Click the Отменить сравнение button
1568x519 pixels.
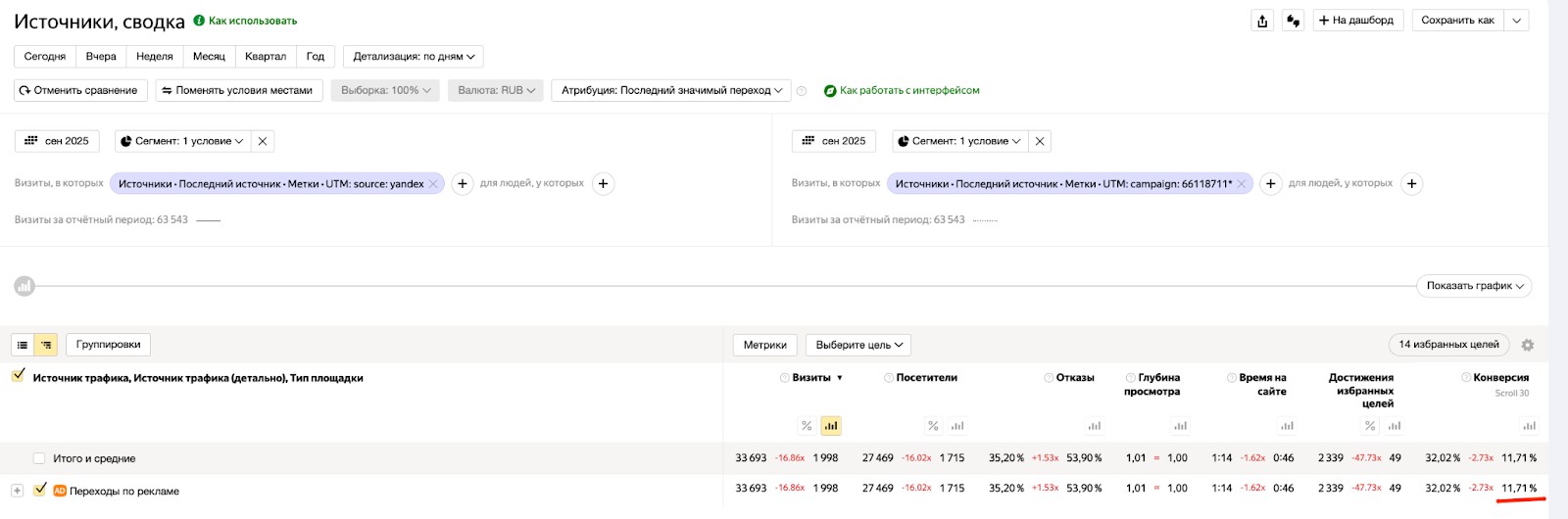tap(80, 90)
